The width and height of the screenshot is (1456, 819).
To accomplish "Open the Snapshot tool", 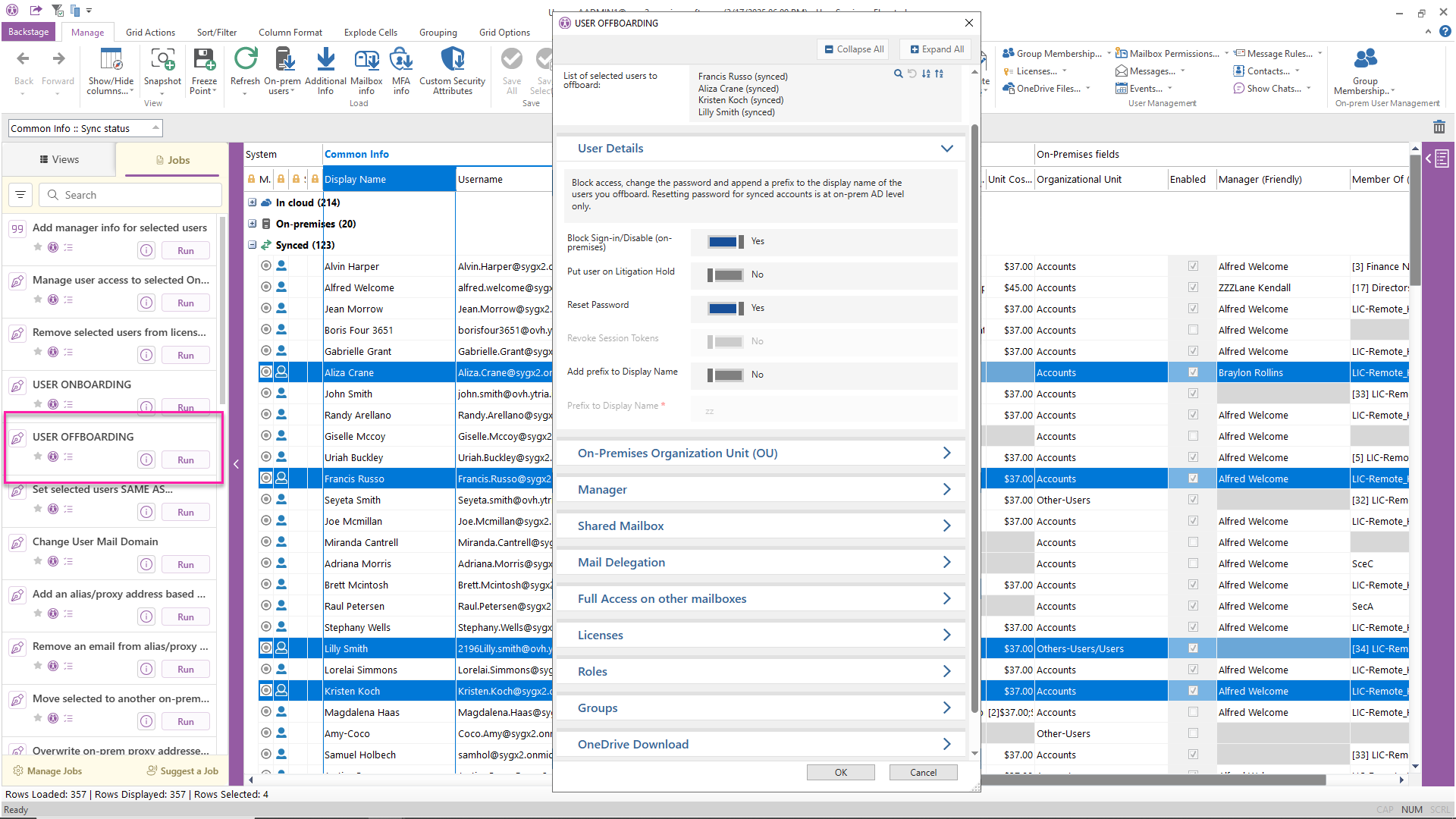I will (162, 59).
